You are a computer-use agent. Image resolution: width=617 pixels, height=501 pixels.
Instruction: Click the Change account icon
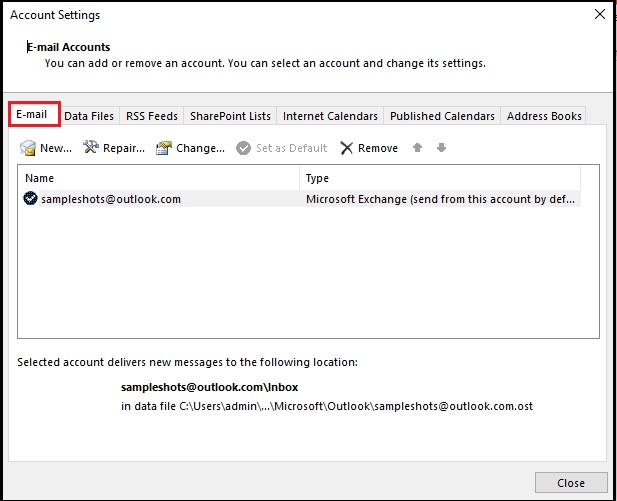(x=164, y=148)
